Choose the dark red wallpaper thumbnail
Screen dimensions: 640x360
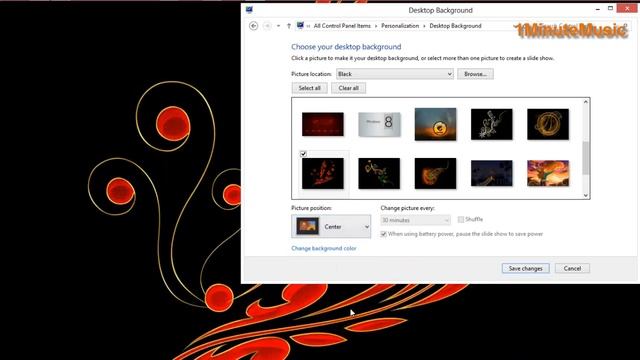click(323, 124)
